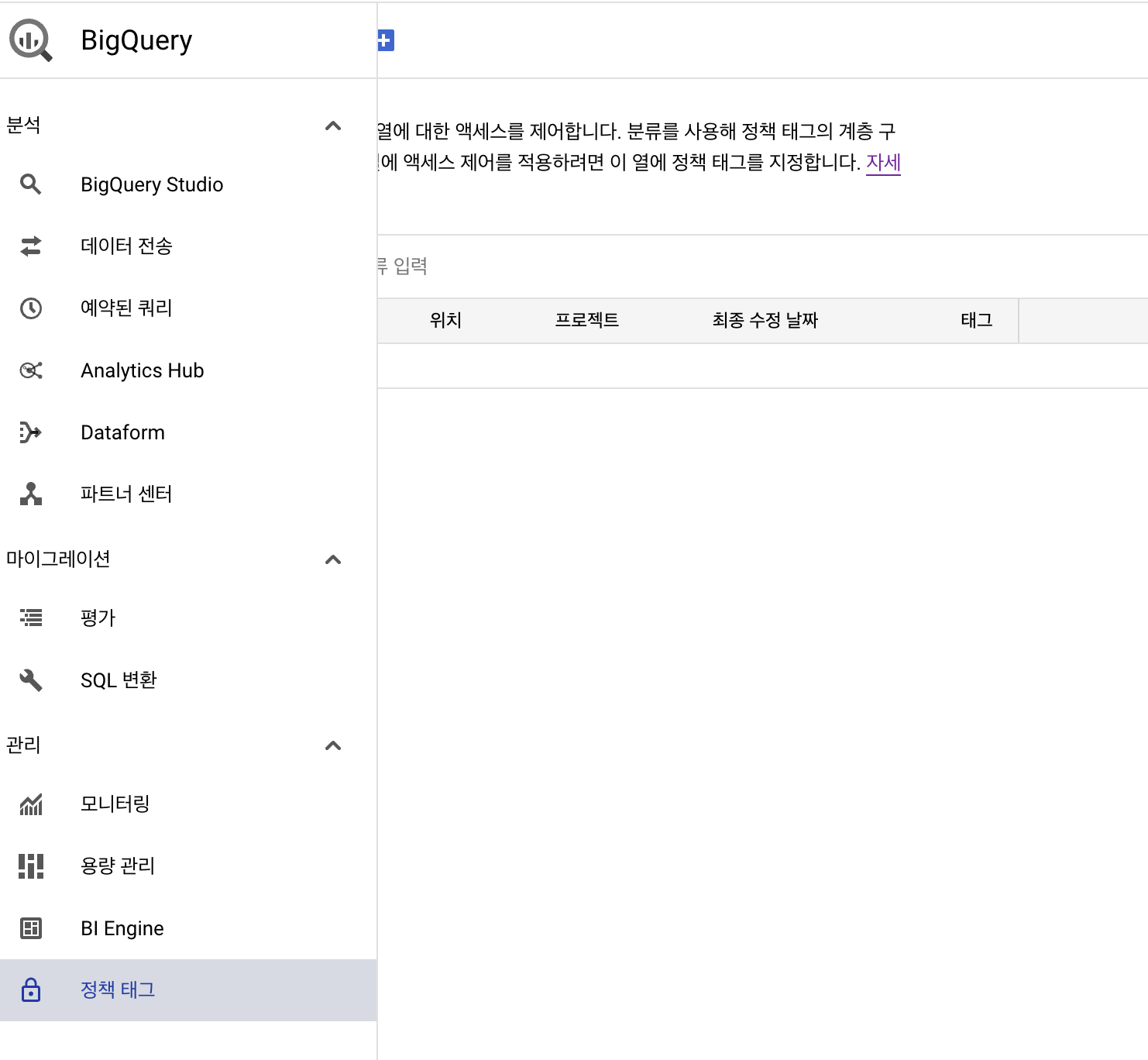
Task: Click the 정책 태그 lock icon
Action: (x=31, y=989)
